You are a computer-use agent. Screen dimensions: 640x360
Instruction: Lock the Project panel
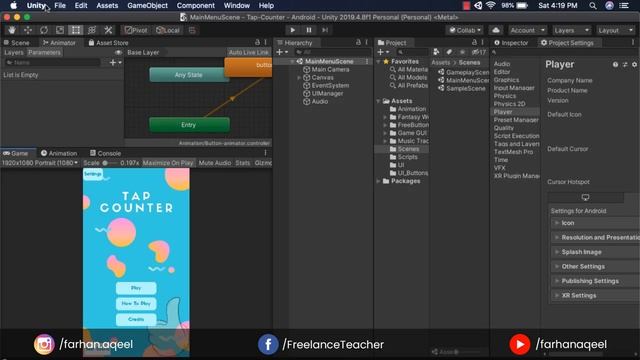474,42
